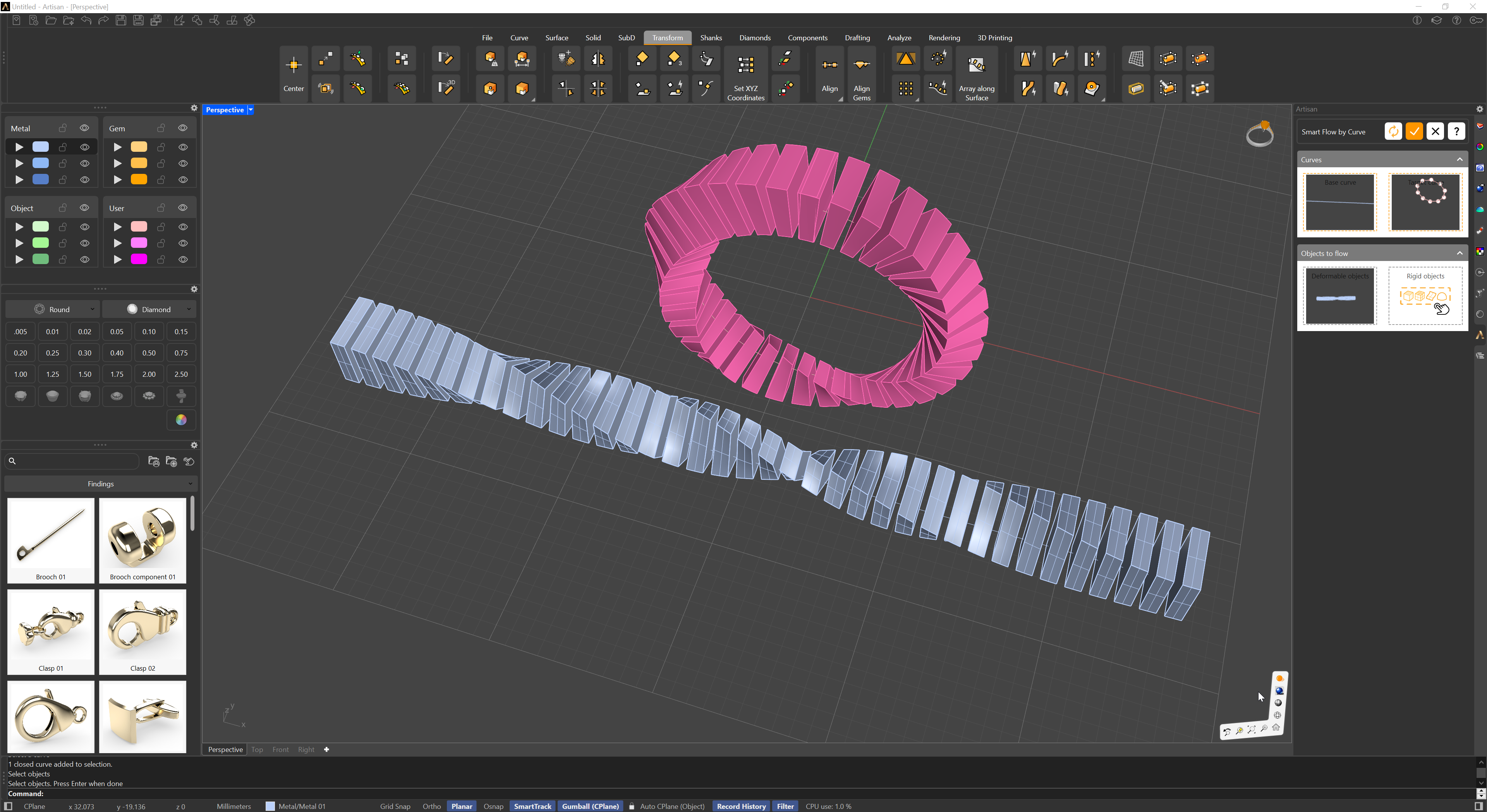Viewport: 1487px width, 812px height.
Task: Select the 0.50 carat size button
Action: [x=149, y=353]
